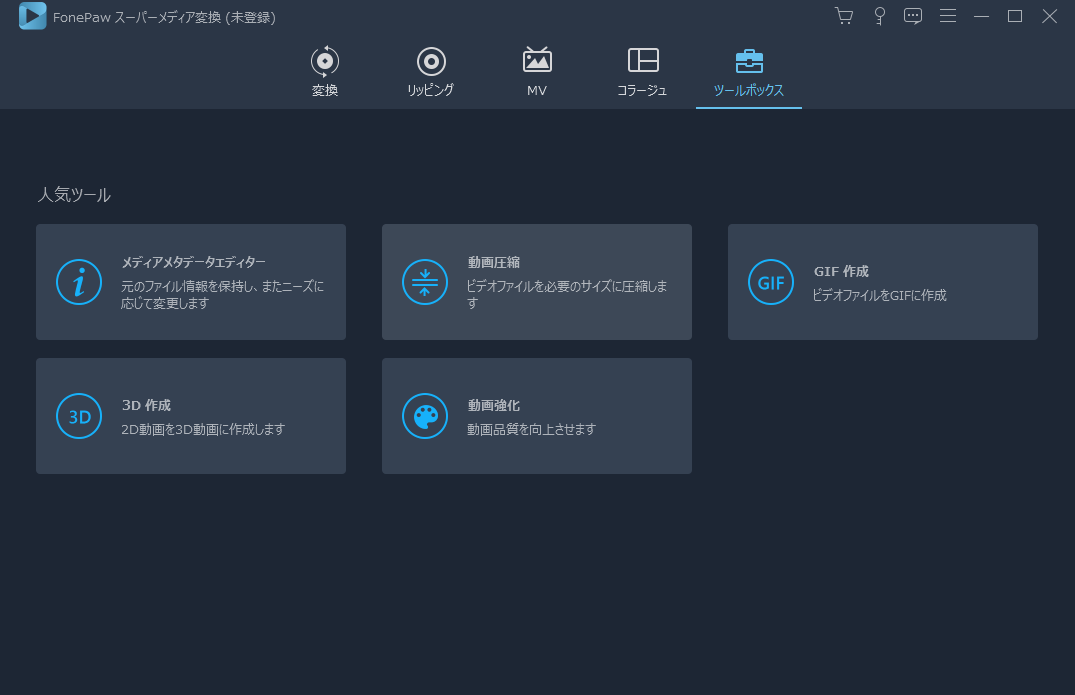Click the 人気ツール section heading

click(x=74, y=195)
